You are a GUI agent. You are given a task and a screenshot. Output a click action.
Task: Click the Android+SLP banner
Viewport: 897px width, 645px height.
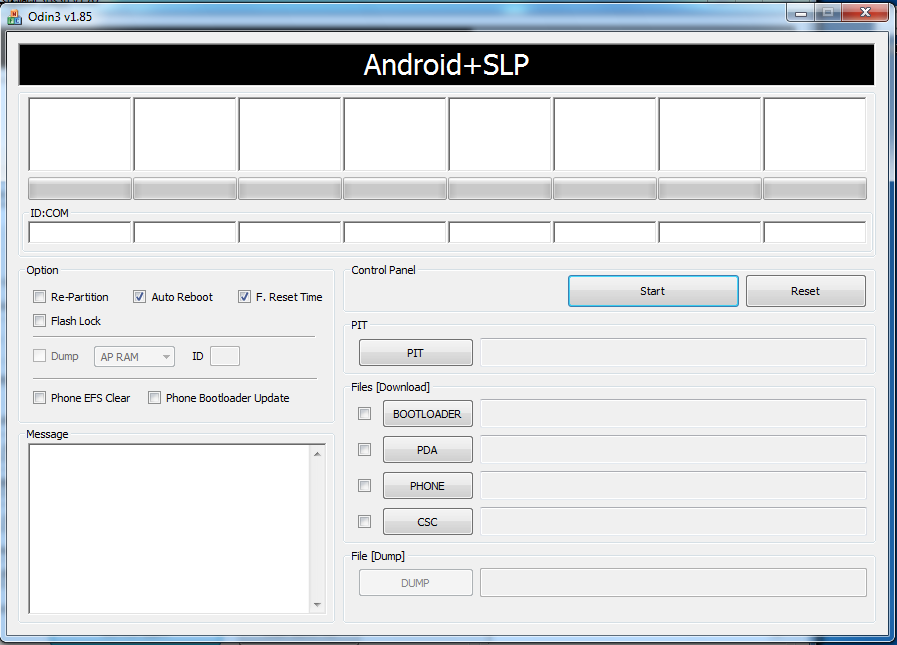[446, 65]
